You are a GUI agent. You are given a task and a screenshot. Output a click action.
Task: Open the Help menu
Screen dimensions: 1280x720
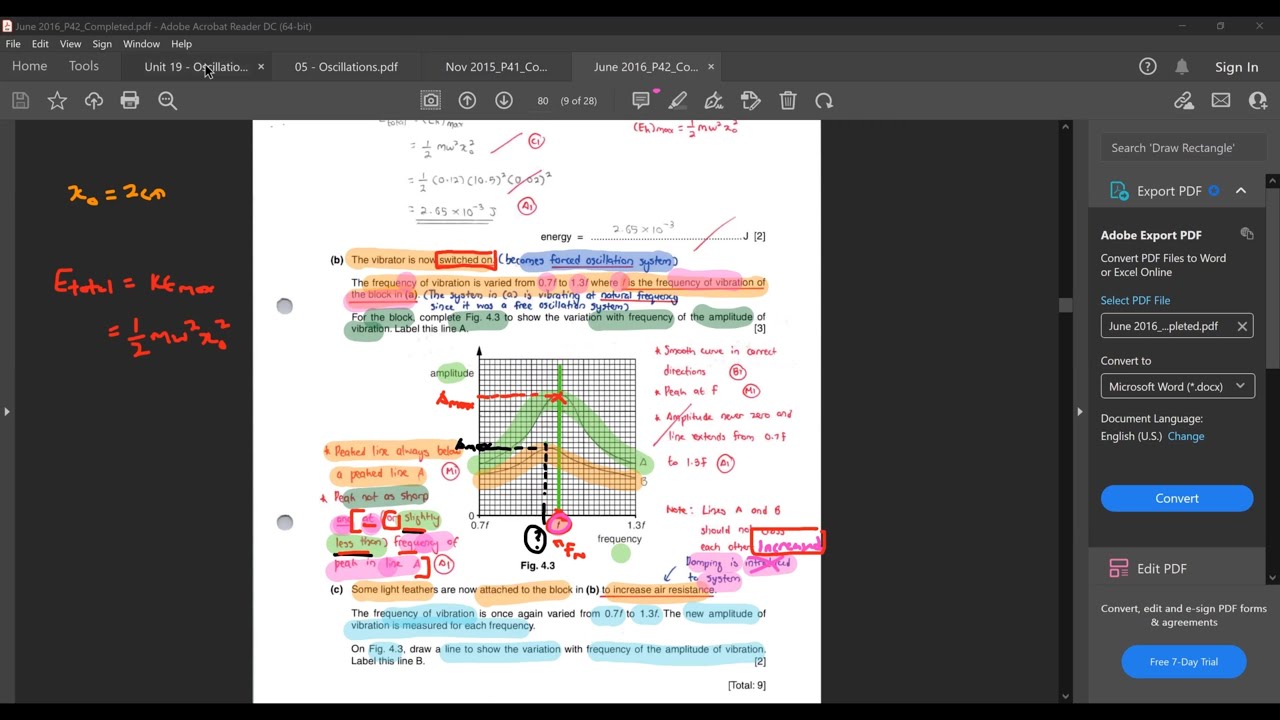[181, 44]
